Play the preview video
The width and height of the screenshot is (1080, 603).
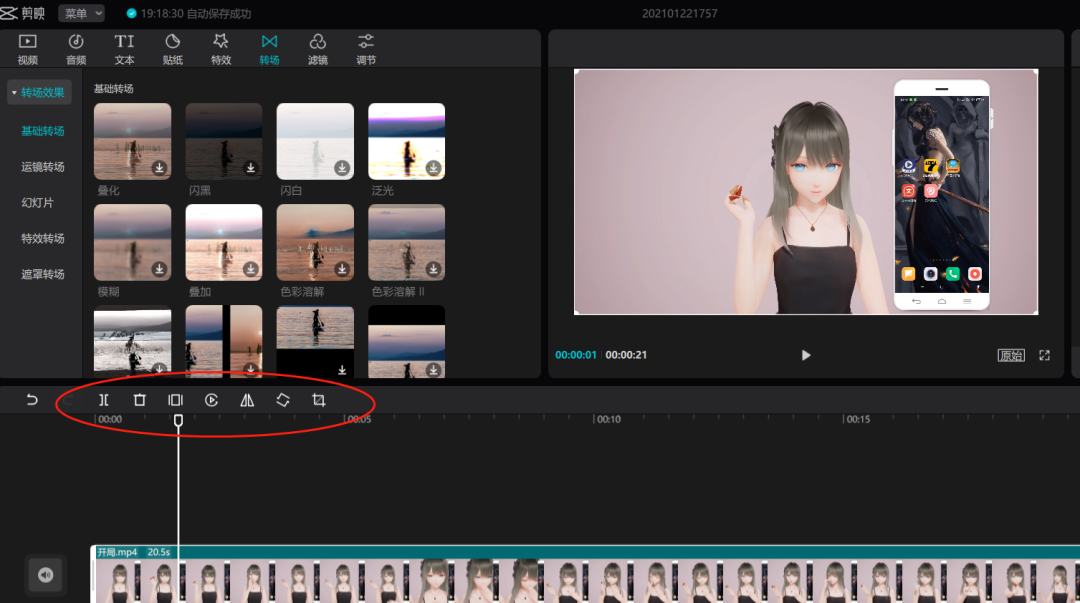[x=806, y=355]
